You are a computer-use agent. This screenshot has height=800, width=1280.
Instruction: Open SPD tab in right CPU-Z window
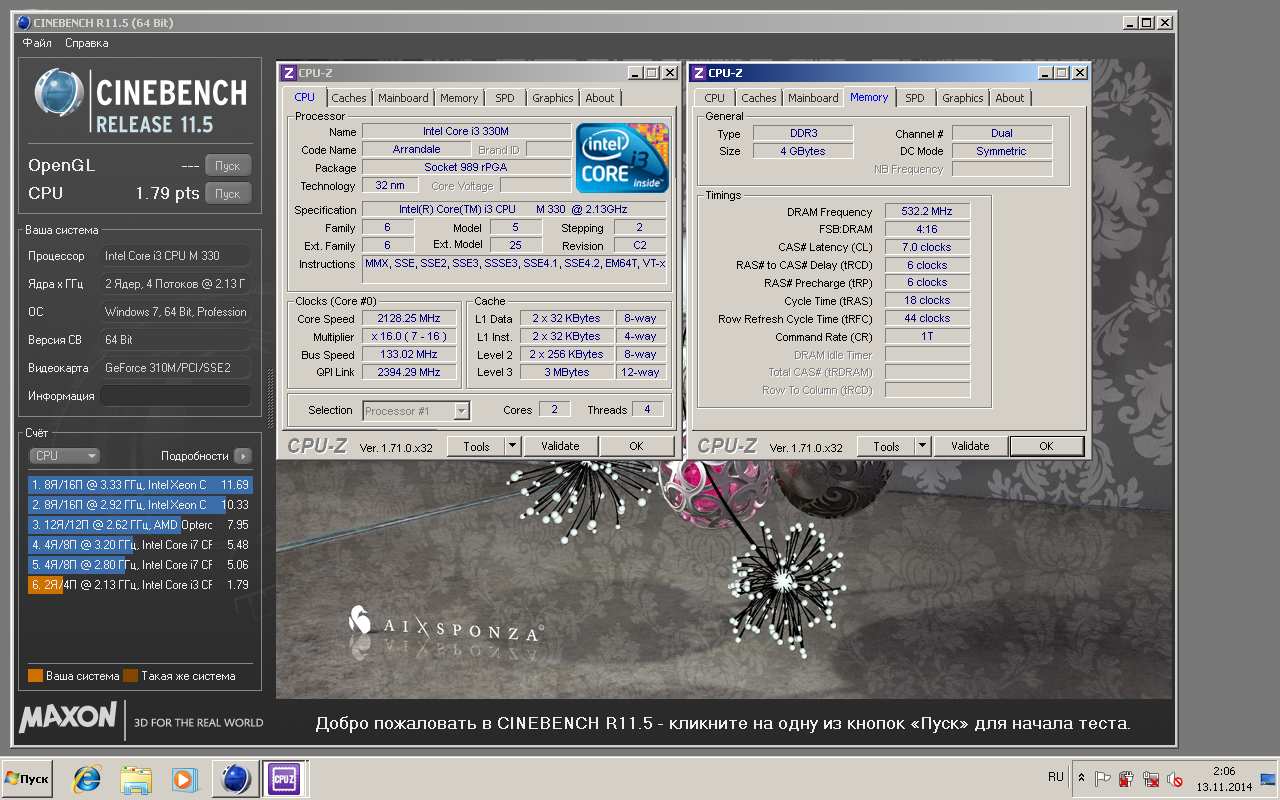(x=915, y=98)
